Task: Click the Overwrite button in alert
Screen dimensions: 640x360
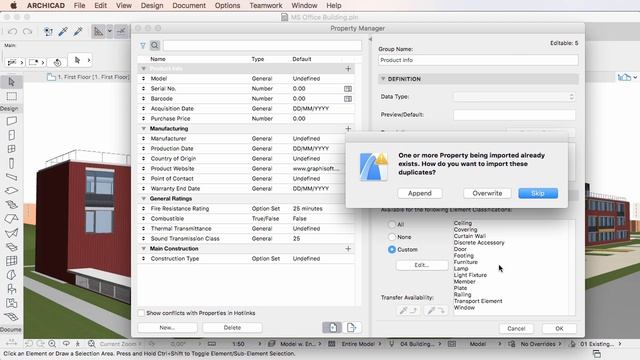Action: [487, 193]
